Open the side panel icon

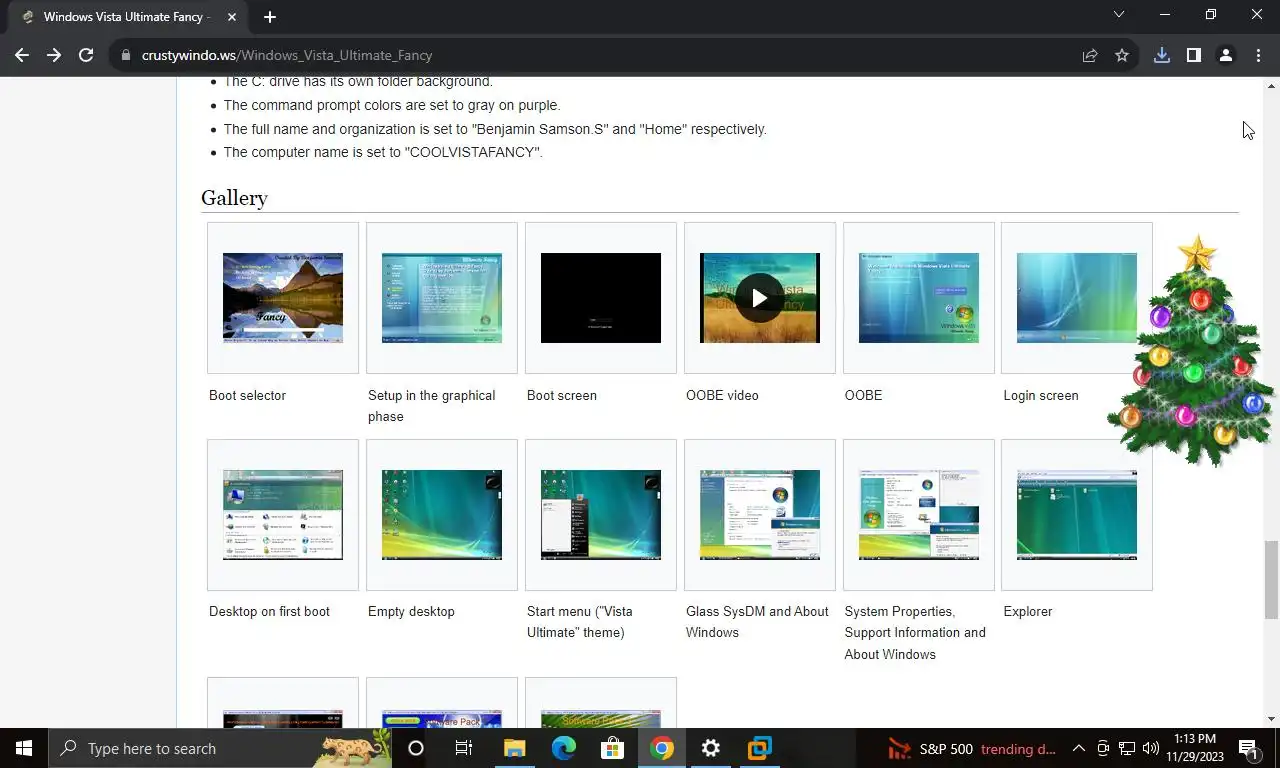(1193, 55)
